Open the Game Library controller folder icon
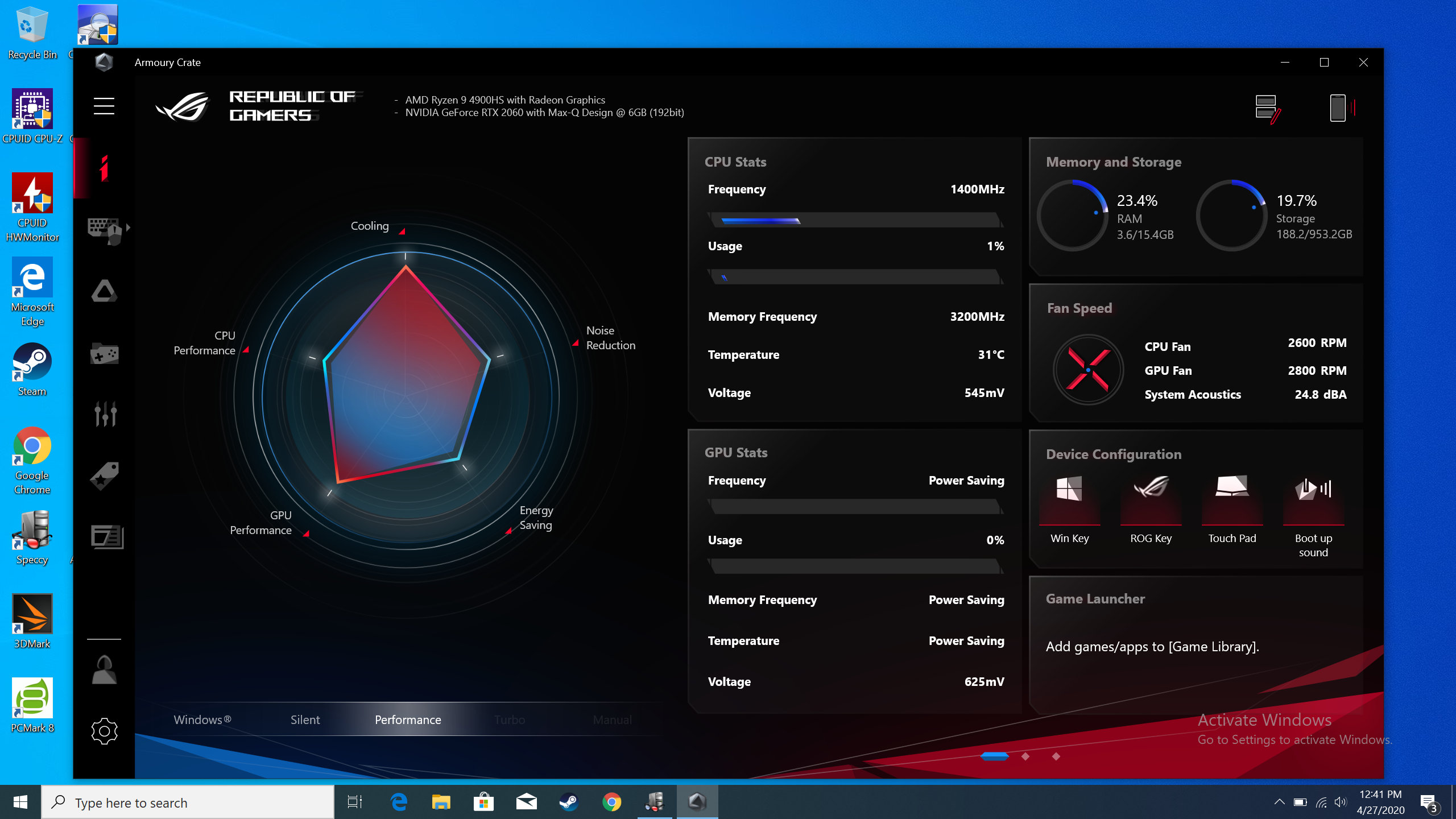 105,354
